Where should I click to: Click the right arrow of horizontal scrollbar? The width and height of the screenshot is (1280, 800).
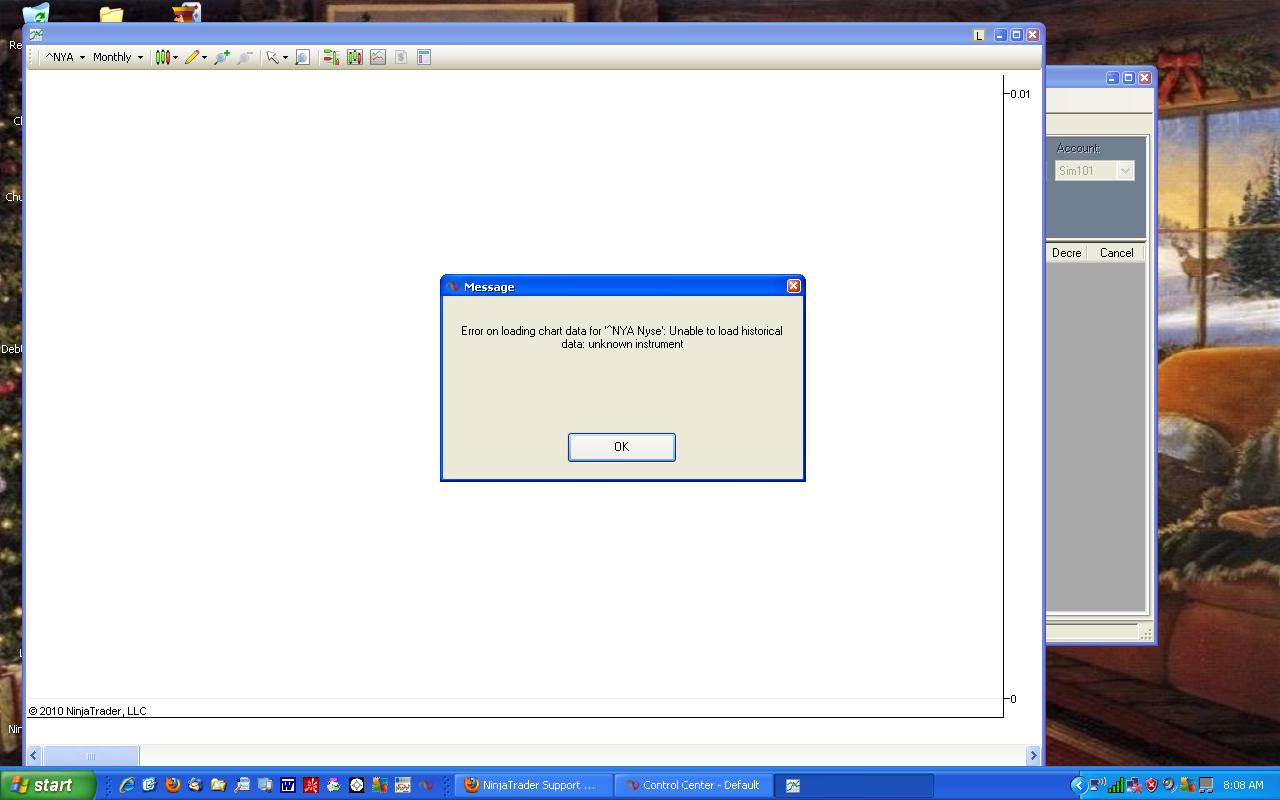pos(1033,756)
